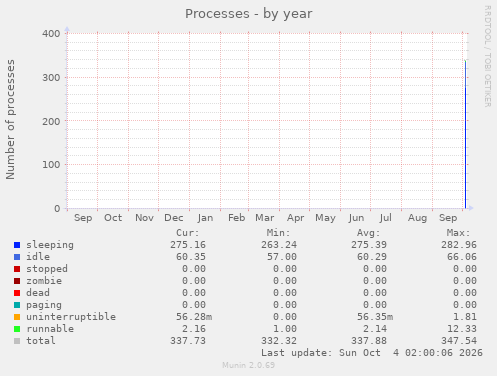Click the idle legend color swatch

point(17,257)
